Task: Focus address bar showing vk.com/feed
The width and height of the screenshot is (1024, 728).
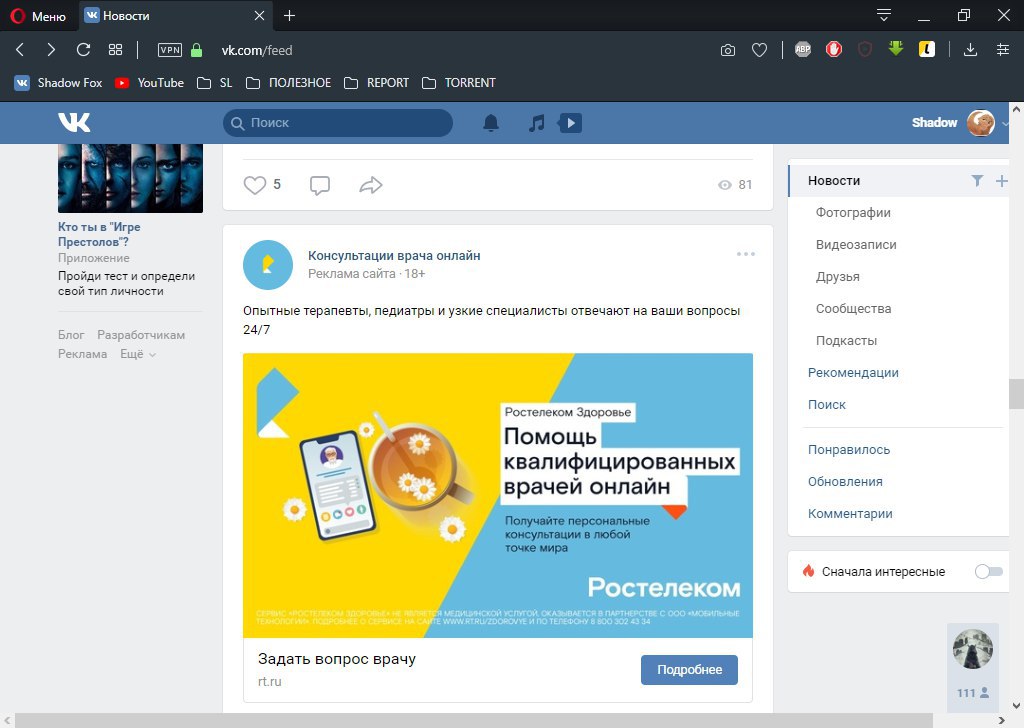Action: click(x=257, y=50)
